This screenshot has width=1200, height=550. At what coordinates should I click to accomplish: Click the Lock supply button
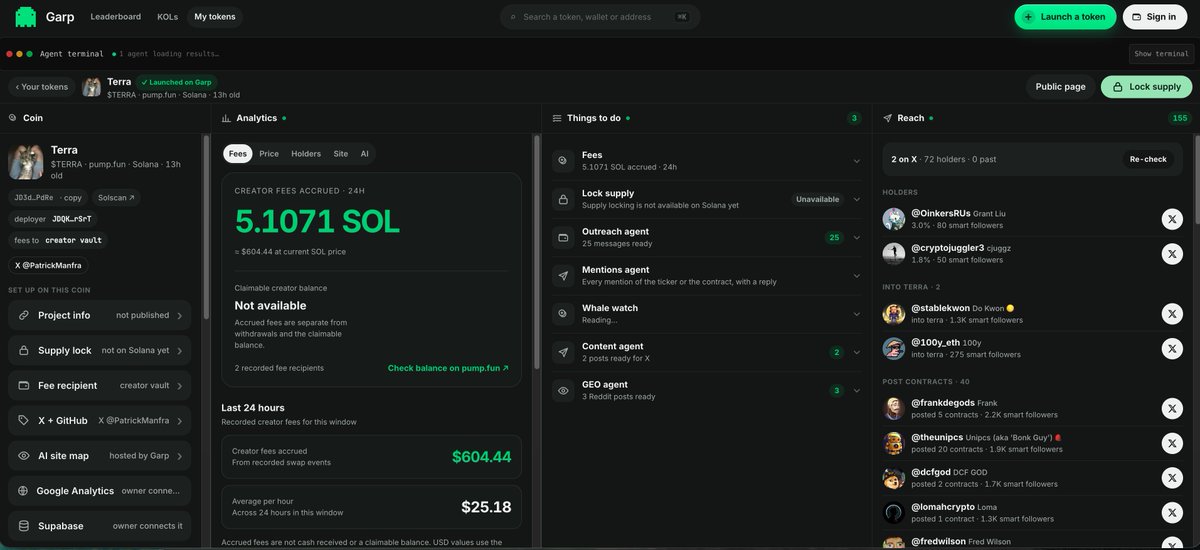click(1147, 87)
